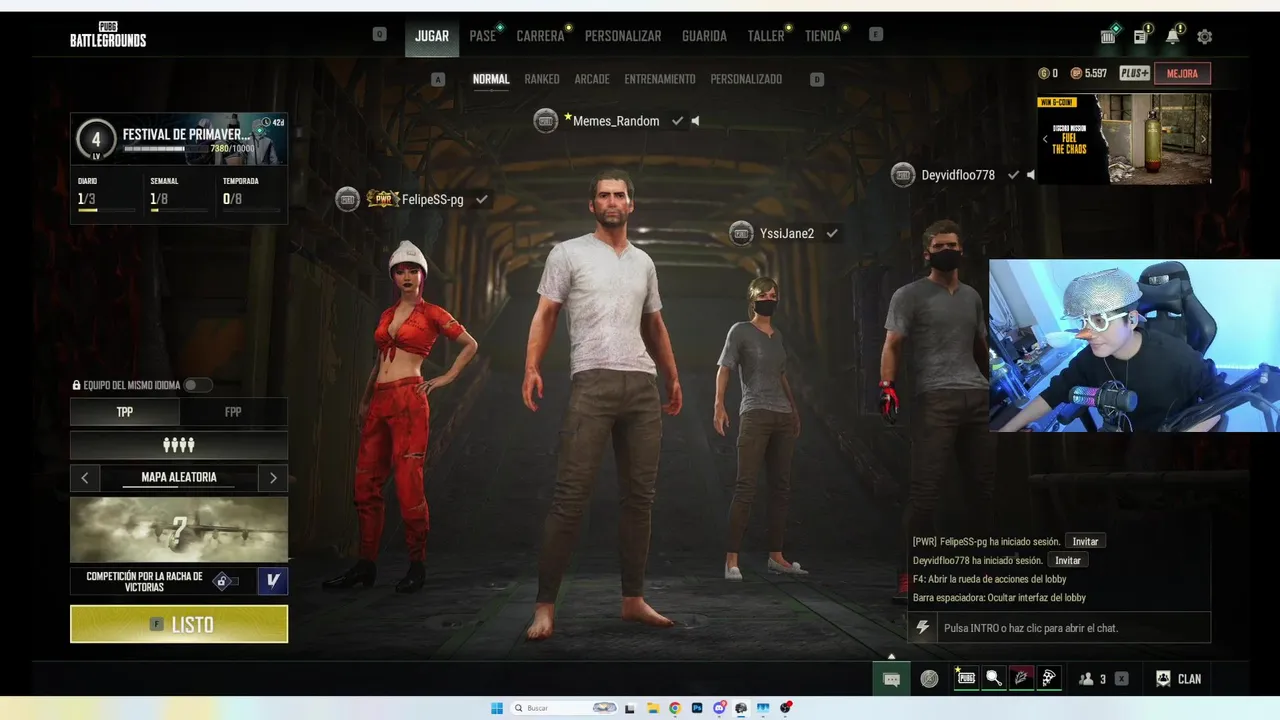This screenshot has height=720, width=1280.
Task: Open the CLAN button
Action: [x=1179, y=679]
